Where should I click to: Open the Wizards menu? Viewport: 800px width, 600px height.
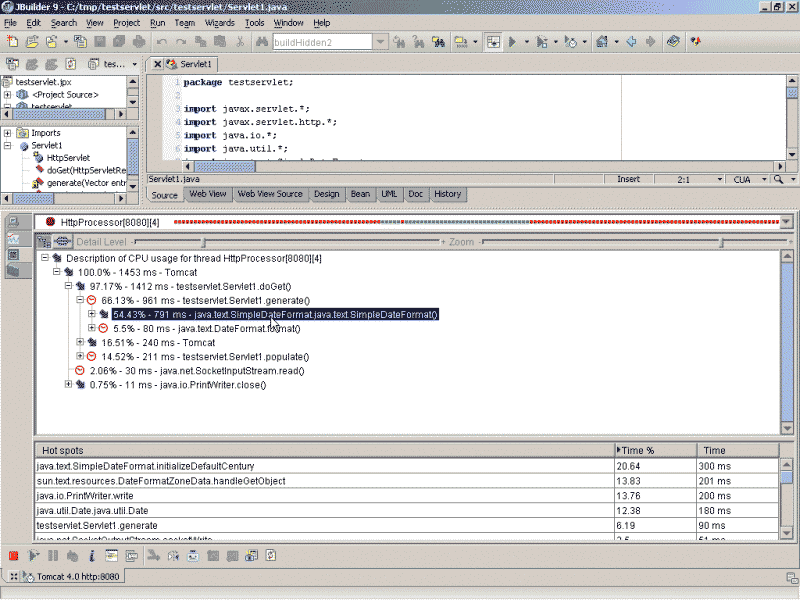click(x=219, y=22)
